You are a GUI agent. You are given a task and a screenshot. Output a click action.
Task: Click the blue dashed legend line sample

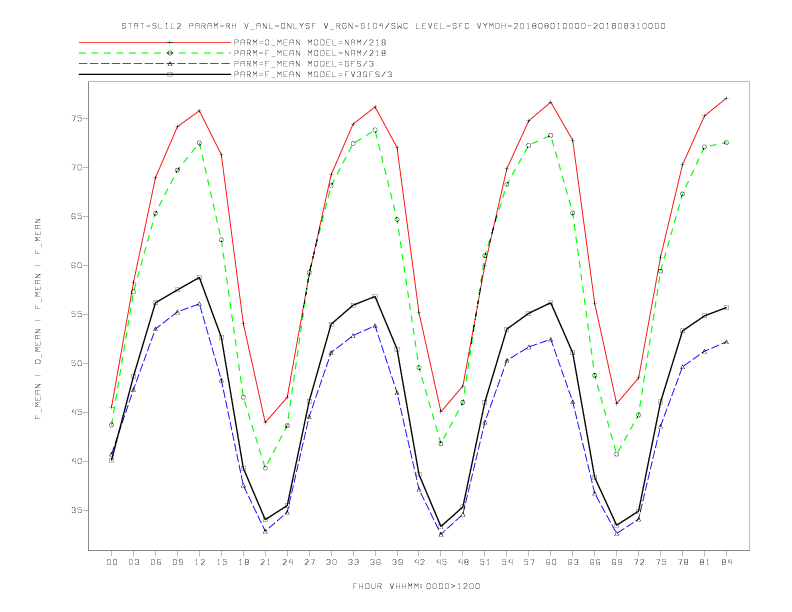[155, 64]
